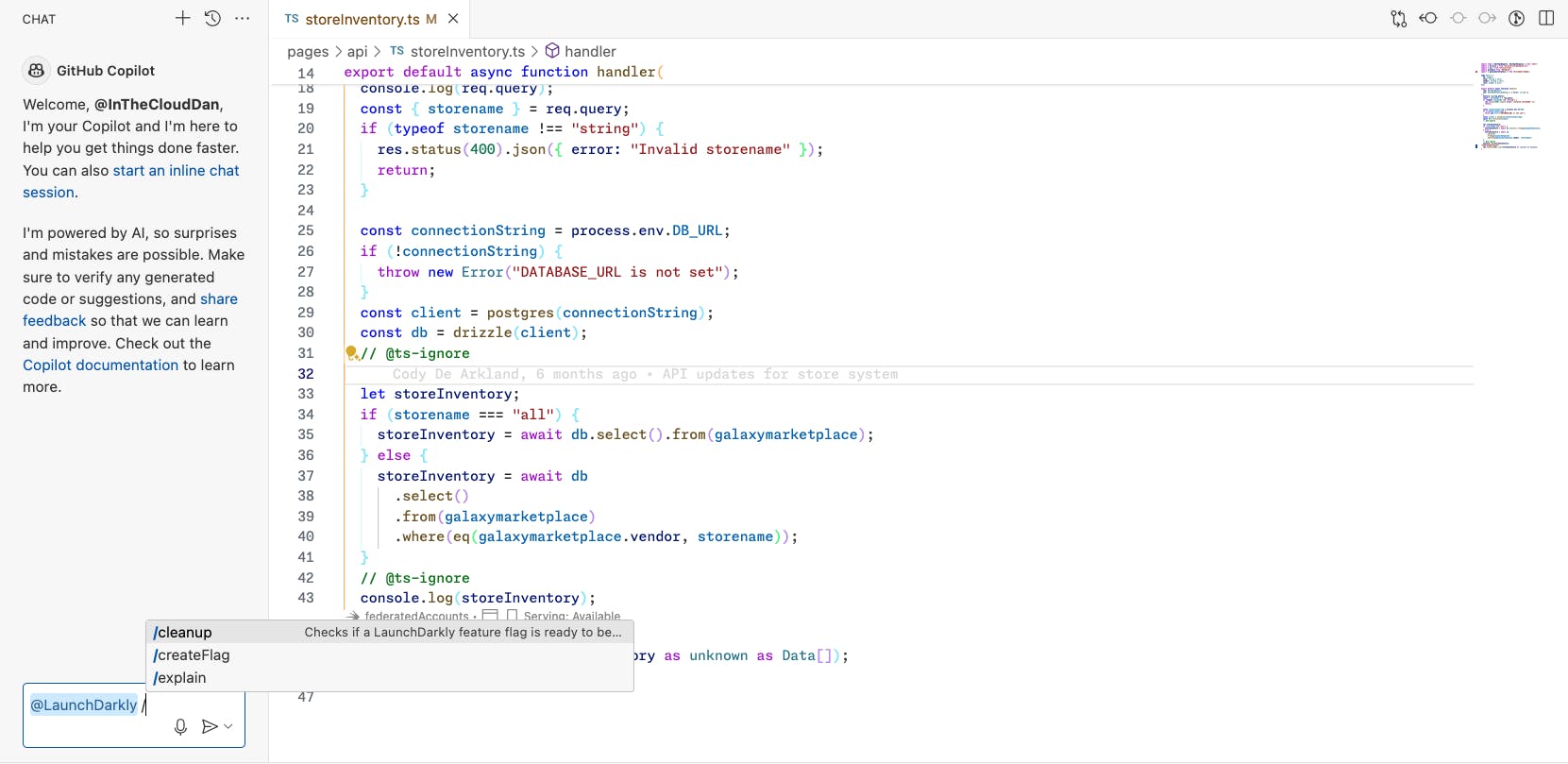Open chat panel more actions menu
This screenshot has width=1568, height=764.
[243, 18]
